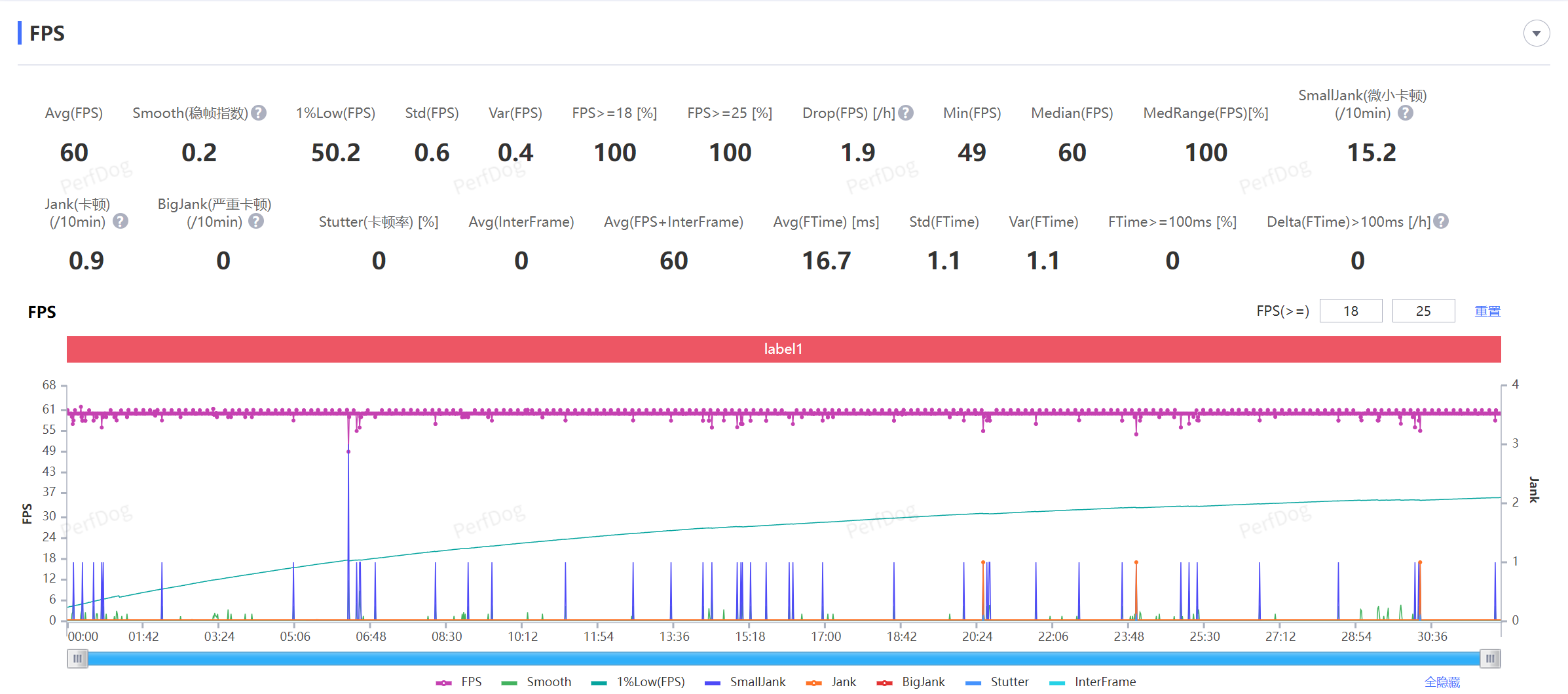Open help icon beside Smooth(稳帧指数)

[259, 113]
